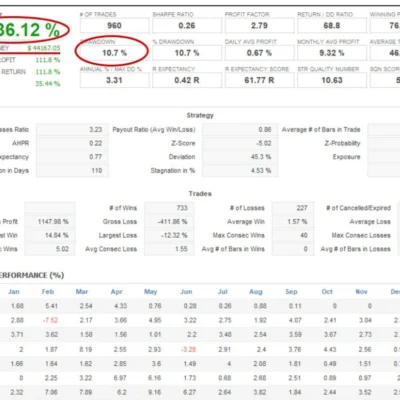Select the Sharpe Ratio box showing 0.26
400x400 pixels.
tap(187, 26)
